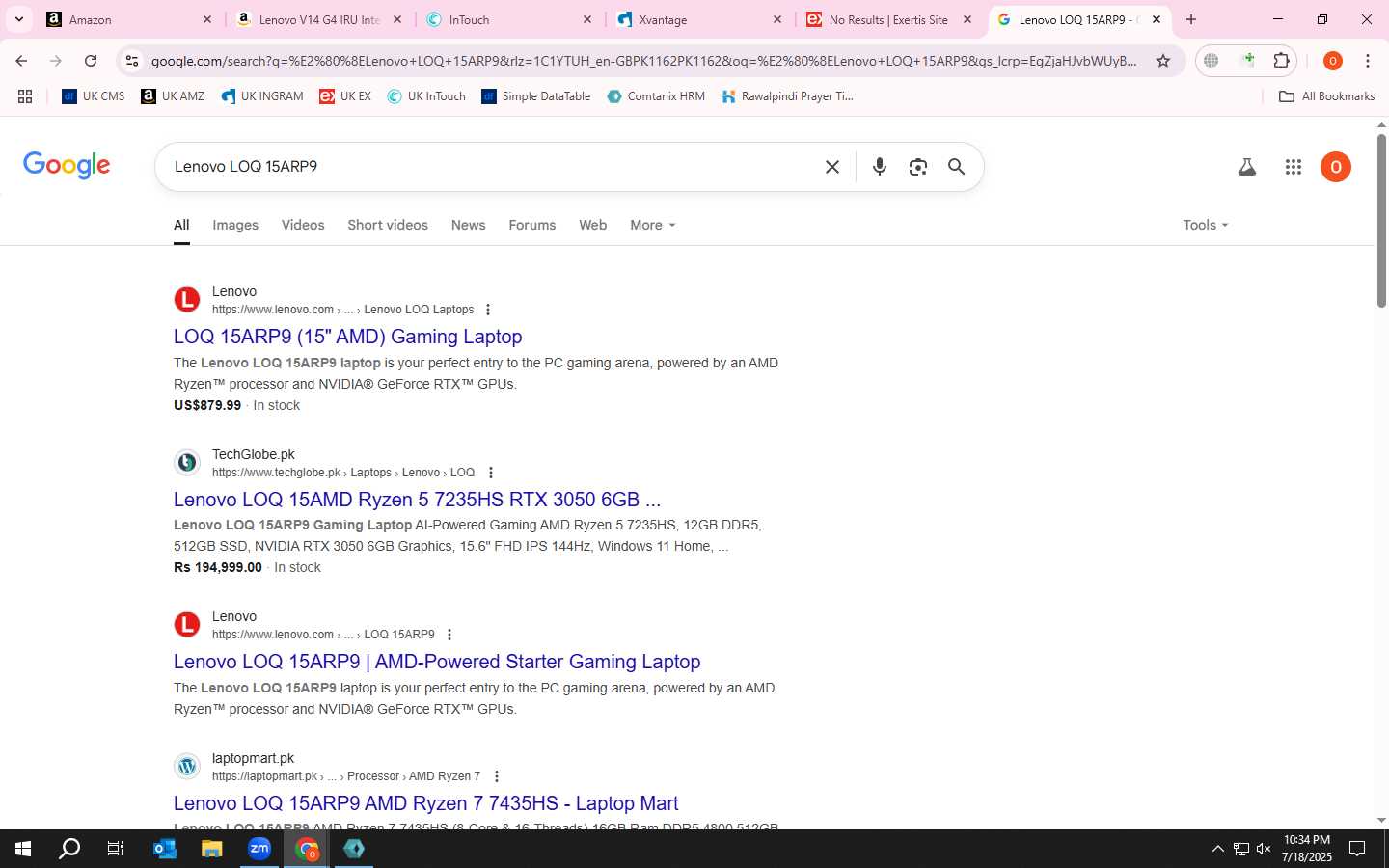
Task: Expand the More search filters dropdown
Action: pyautogui.click(x=652, y=225)
